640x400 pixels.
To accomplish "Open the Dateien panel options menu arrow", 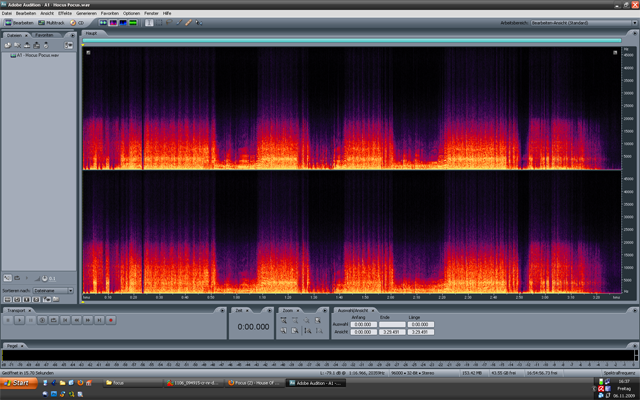I will pos(72,34).
